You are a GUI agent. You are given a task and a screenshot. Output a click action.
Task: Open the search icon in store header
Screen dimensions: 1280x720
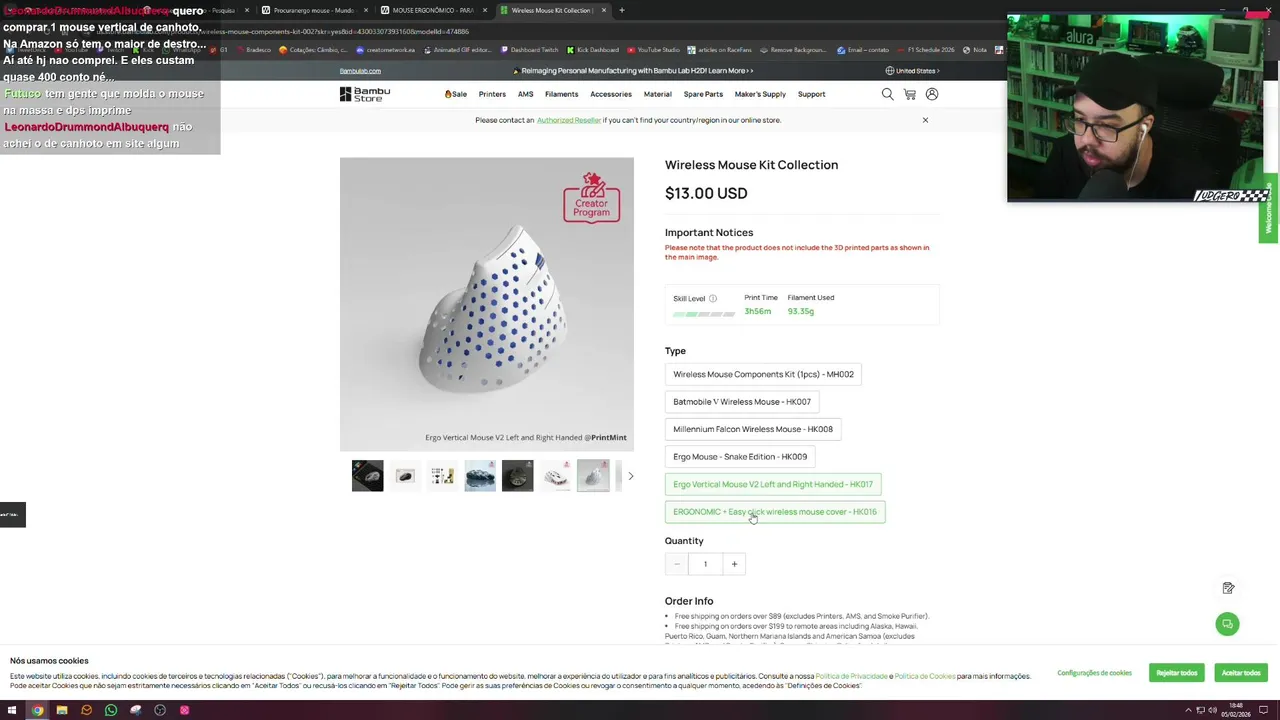(887, 94)
